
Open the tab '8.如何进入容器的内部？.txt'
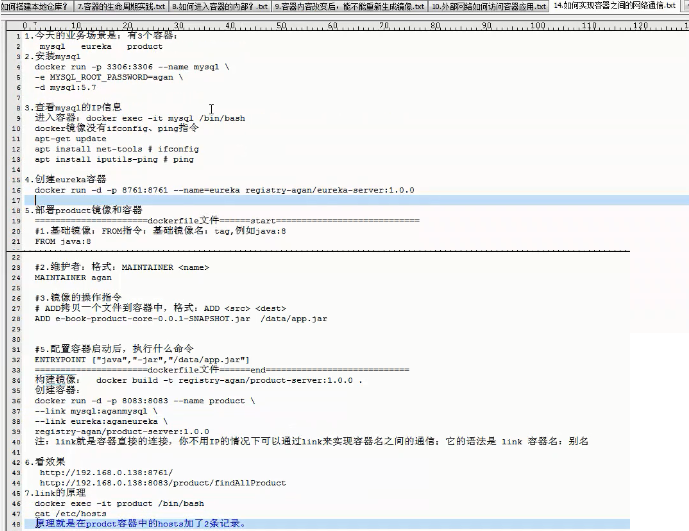coord(220,7)
